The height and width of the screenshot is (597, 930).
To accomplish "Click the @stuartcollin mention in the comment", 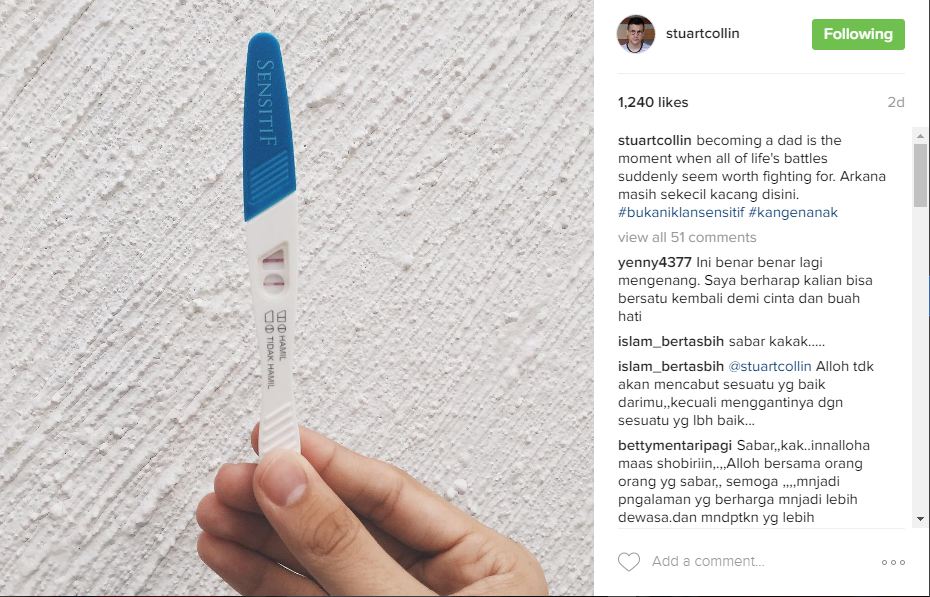I will point(770,366).
